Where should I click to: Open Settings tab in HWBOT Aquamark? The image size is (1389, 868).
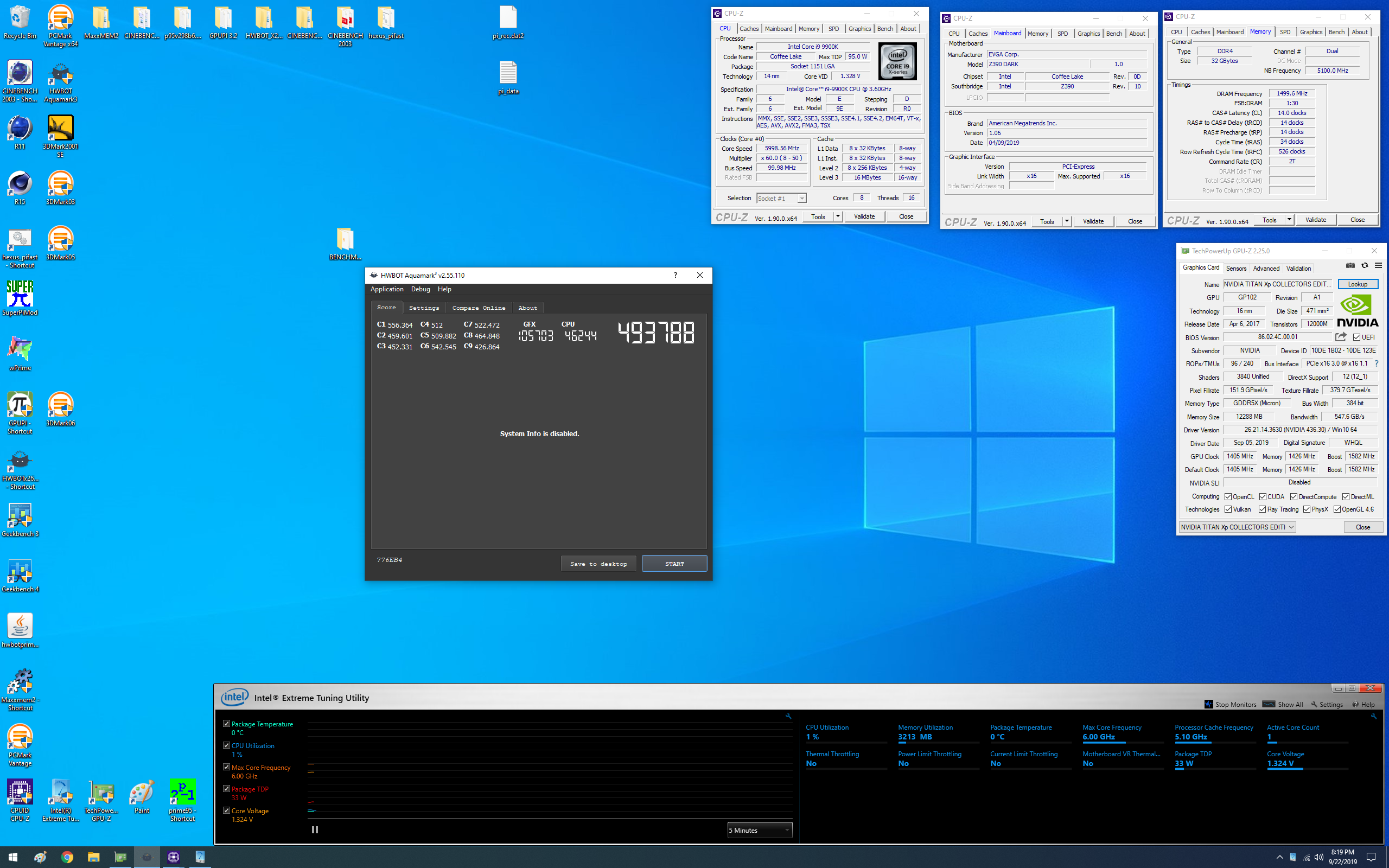coord(424,308)
